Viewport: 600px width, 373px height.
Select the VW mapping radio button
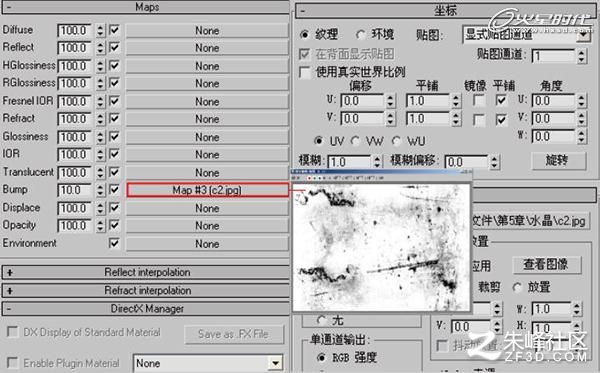356,141
